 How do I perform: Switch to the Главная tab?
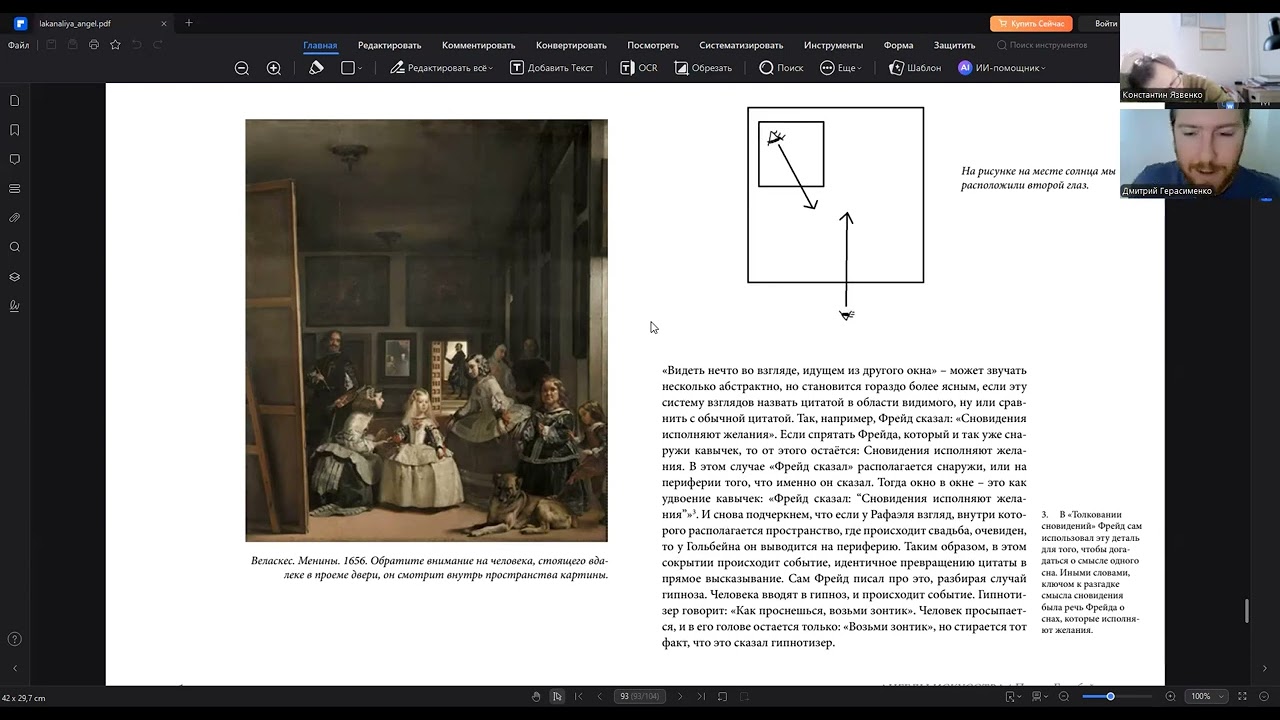[x=320, y=45]
